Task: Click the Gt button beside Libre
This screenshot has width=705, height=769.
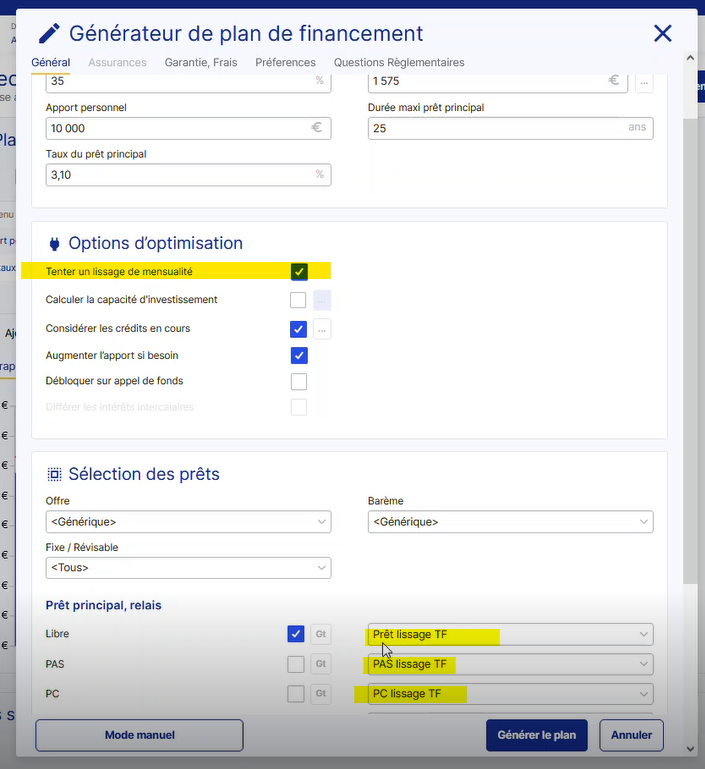Action: (322, 634)
